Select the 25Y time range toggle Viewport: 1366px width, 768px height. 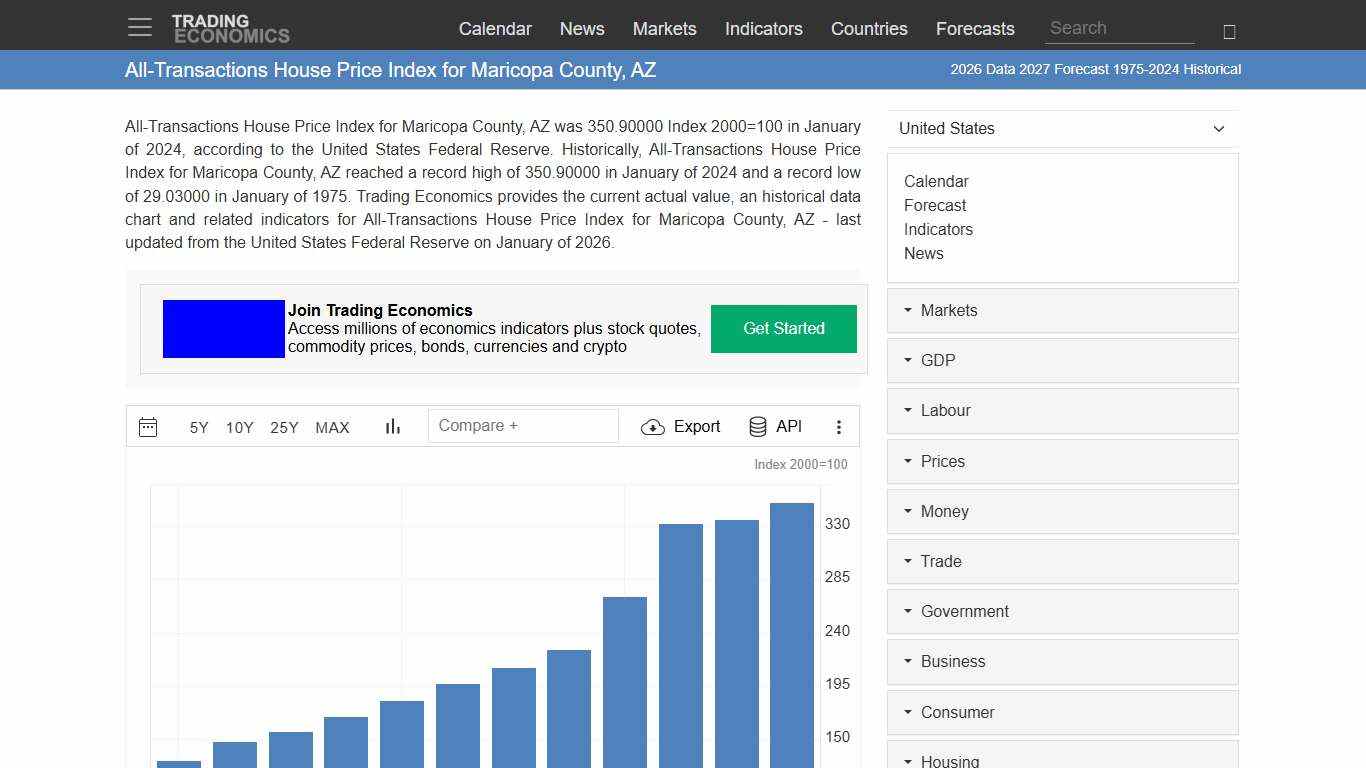click(284, 427)
